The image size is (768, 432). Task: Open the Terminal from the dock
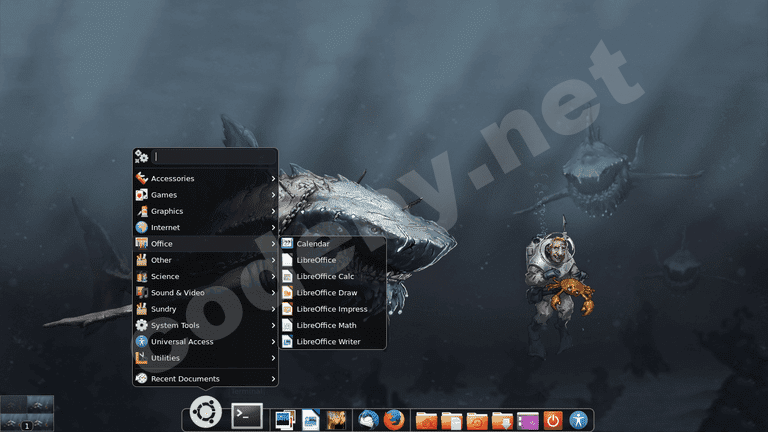(x=247, y=415)
